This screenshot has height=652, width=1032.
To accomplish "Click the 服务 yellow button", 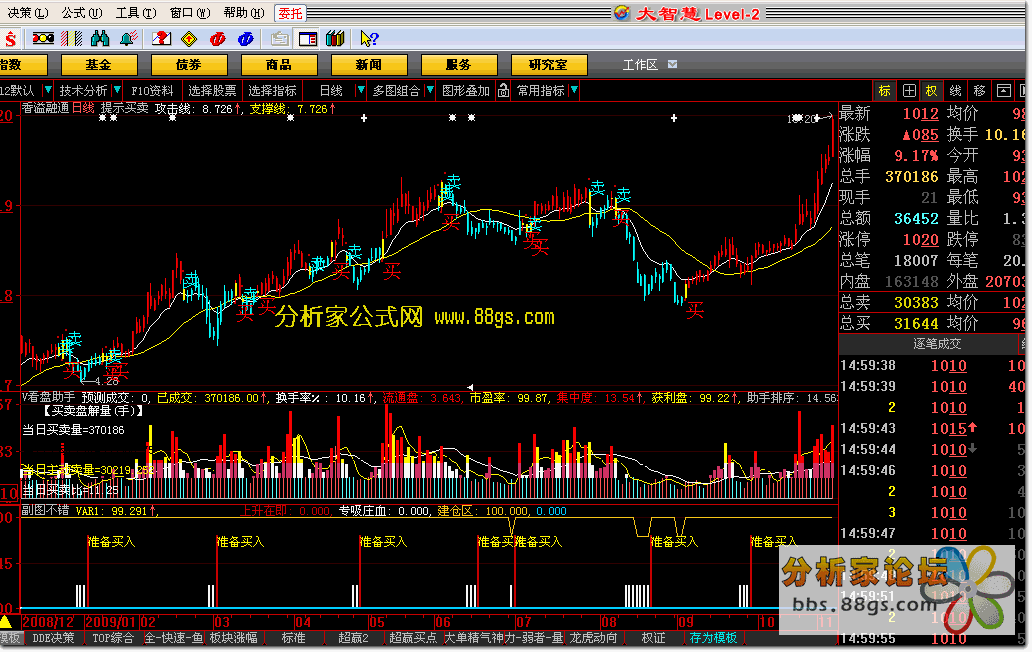I will [459, 64].
